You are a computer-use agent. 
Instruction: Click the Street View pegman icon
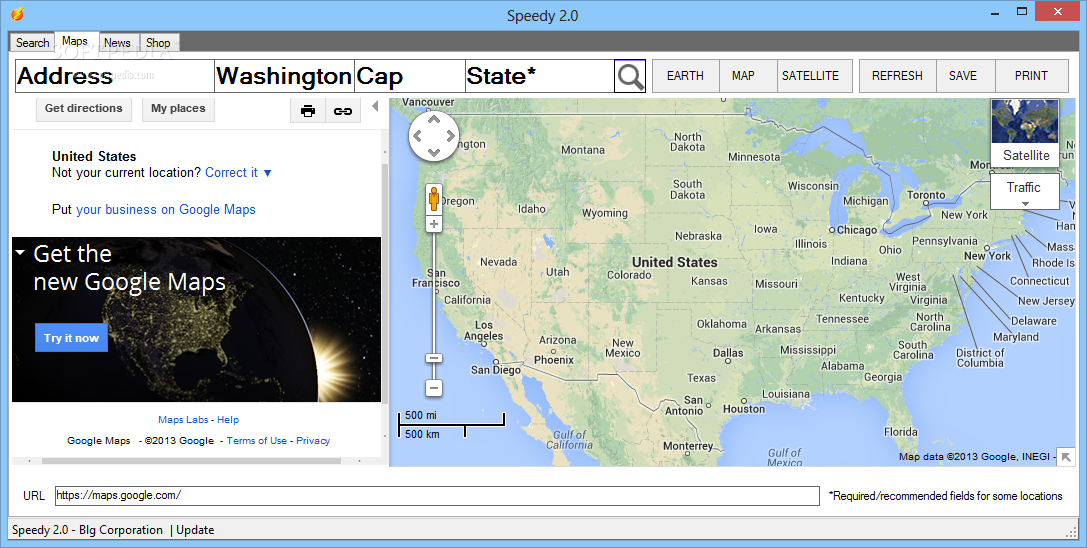(x=434, y=199)
